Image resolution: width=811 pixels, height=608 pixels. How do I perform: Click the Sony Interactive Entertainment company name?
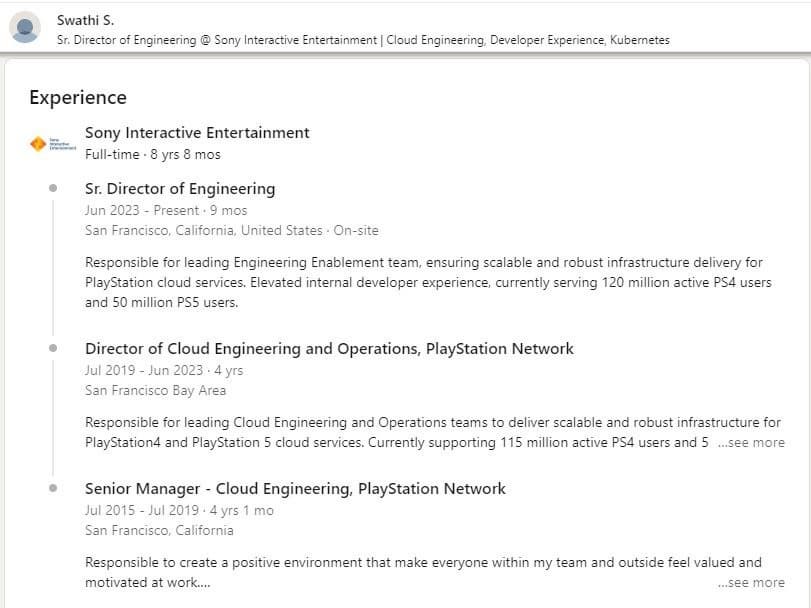[197, 132]
